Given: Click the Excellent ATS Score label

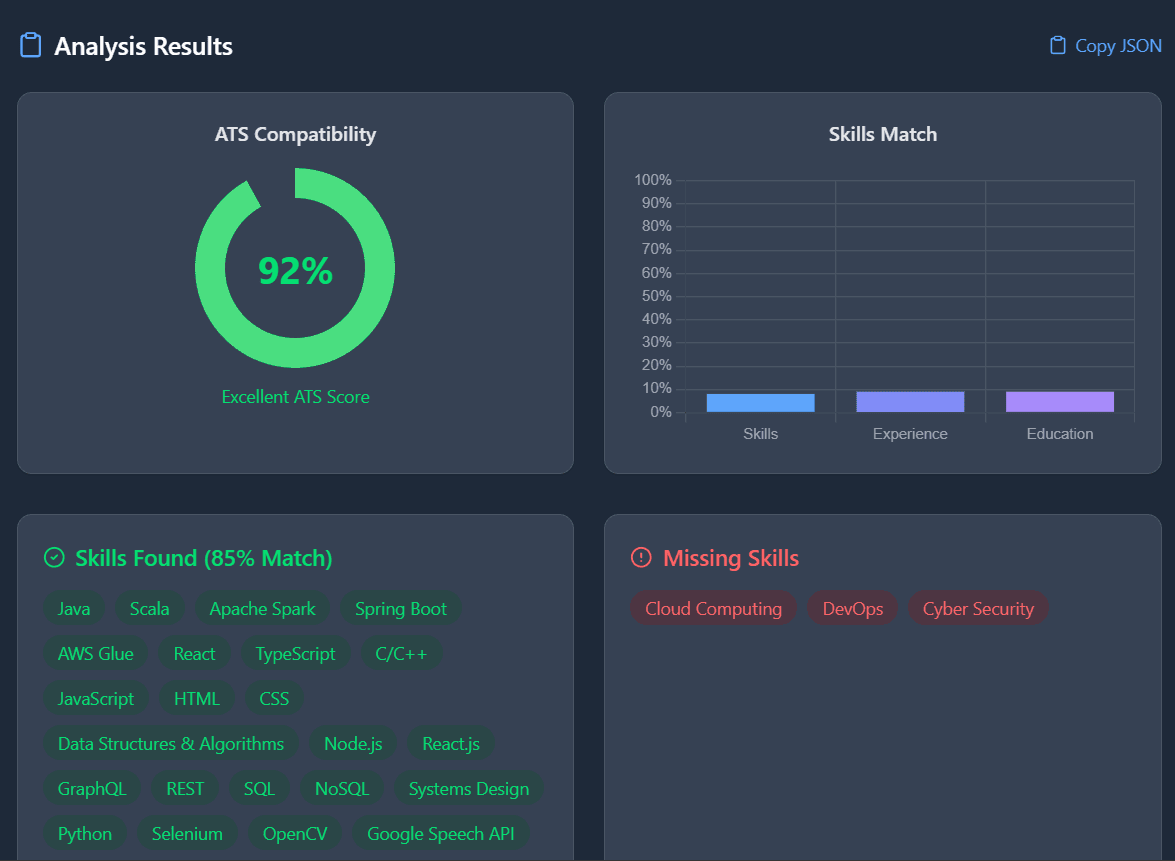Looking at the screenshot, I should (x=295, y=396).
